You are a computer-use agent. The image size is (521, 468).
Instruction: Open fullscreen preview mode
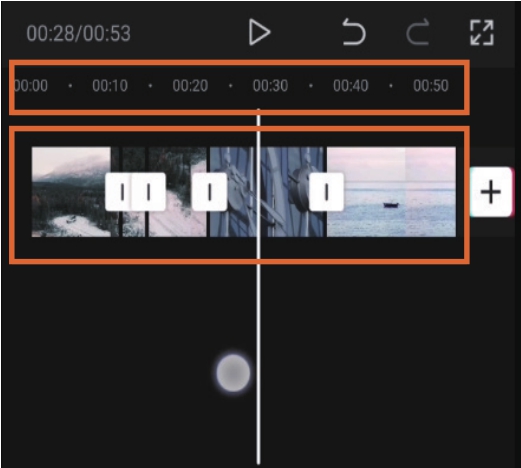pyautogui.click(x=482, y=32)
